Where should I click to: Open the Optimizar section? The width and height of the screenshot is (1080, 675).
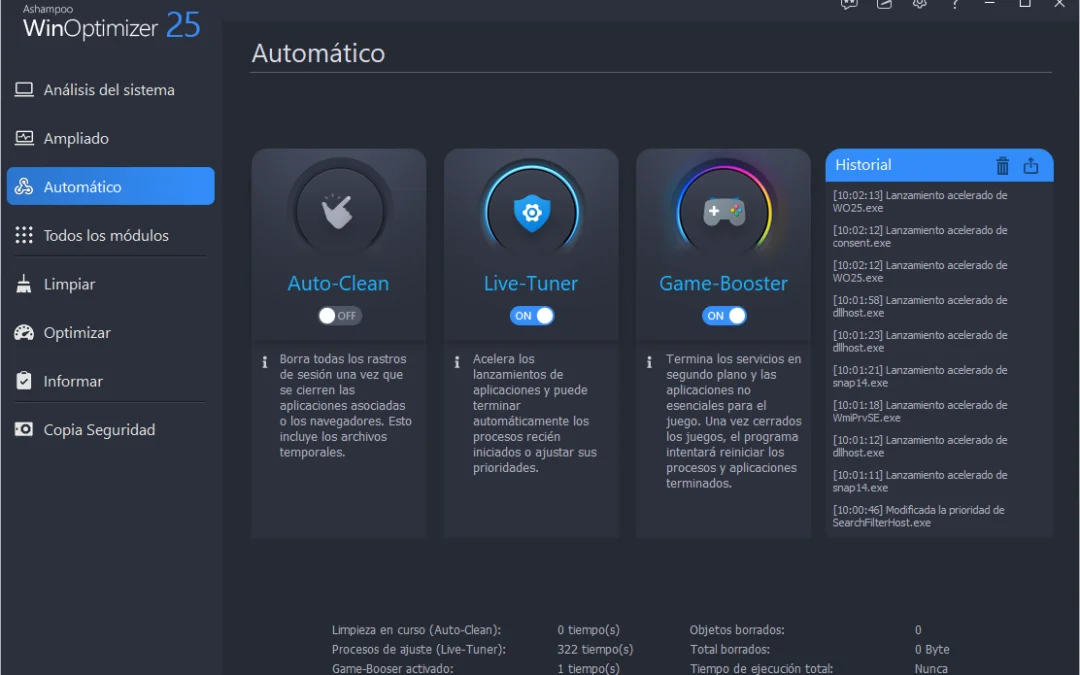click(x=110, y=333)
